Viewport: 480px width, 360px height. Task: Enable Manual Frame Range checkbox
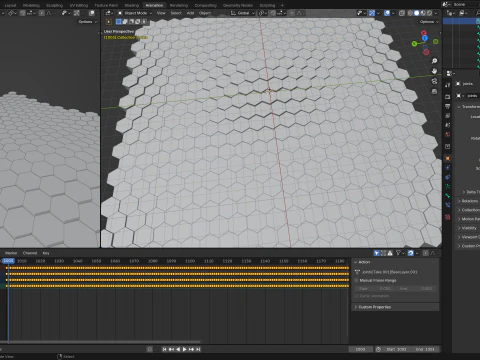click(x=356, y=280)
